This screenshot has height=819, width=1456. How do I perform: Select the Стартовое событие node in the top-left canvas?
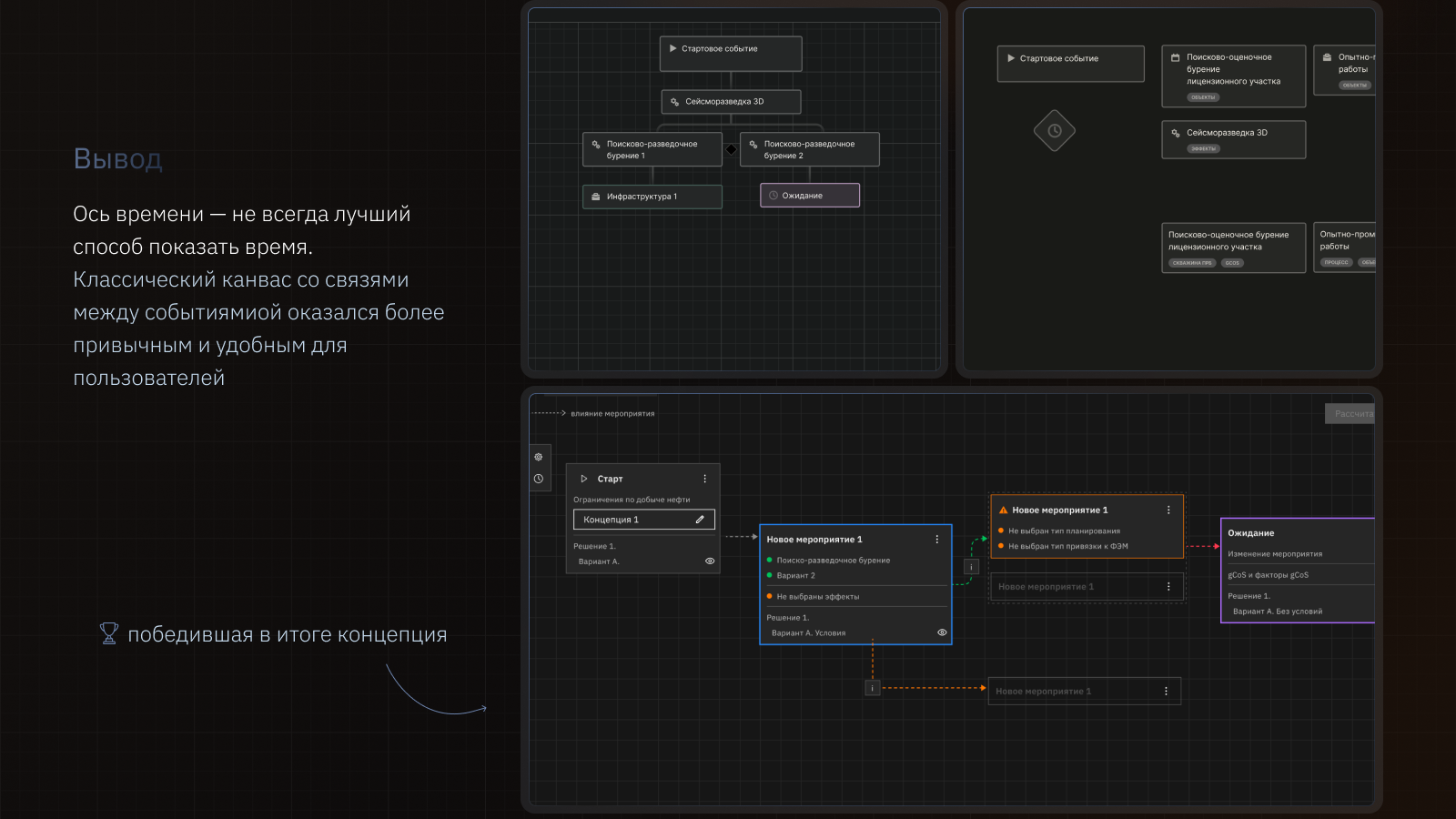[x=731, y=54]
